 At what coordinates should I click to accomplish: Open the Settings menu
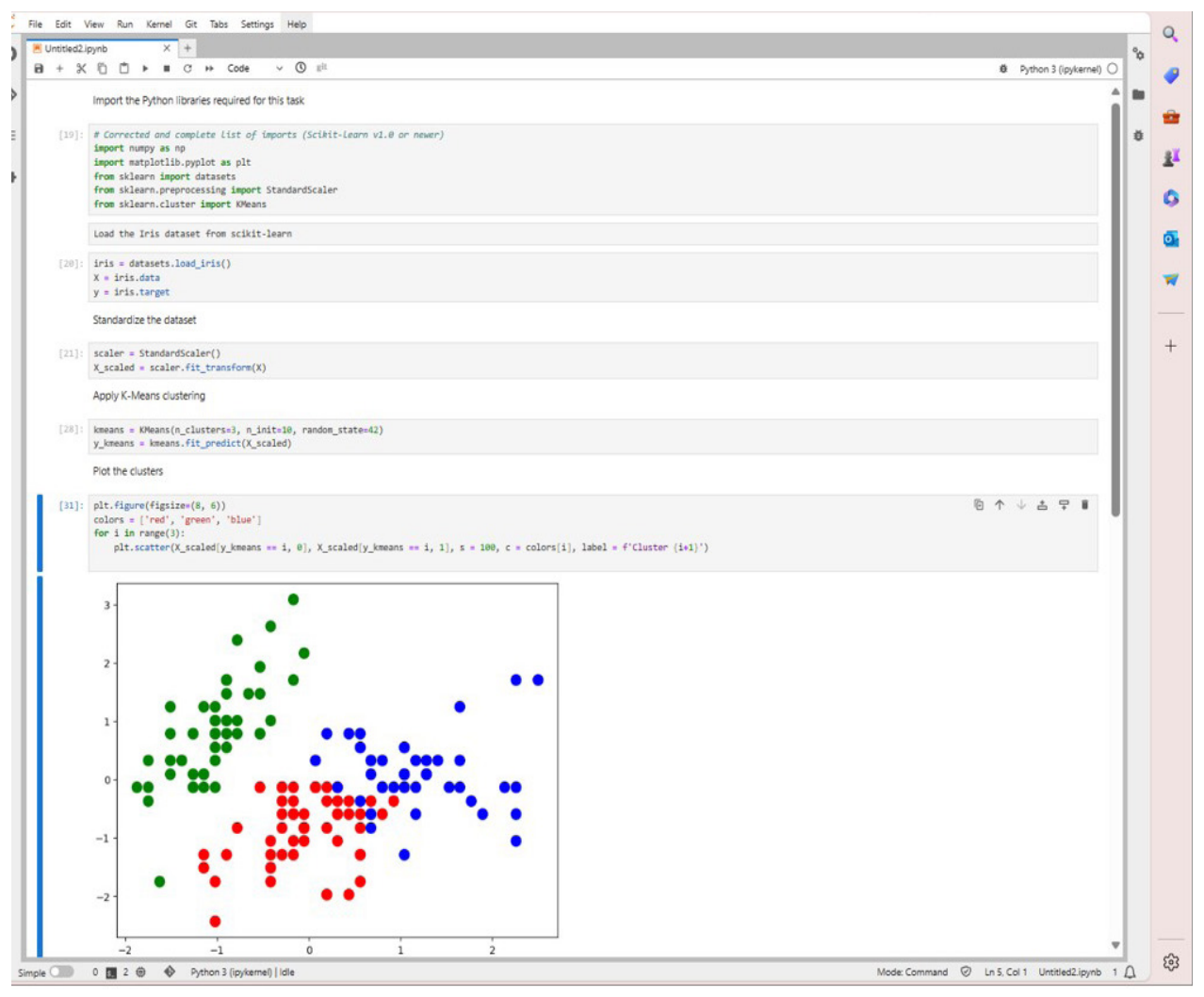pos(257,25)
